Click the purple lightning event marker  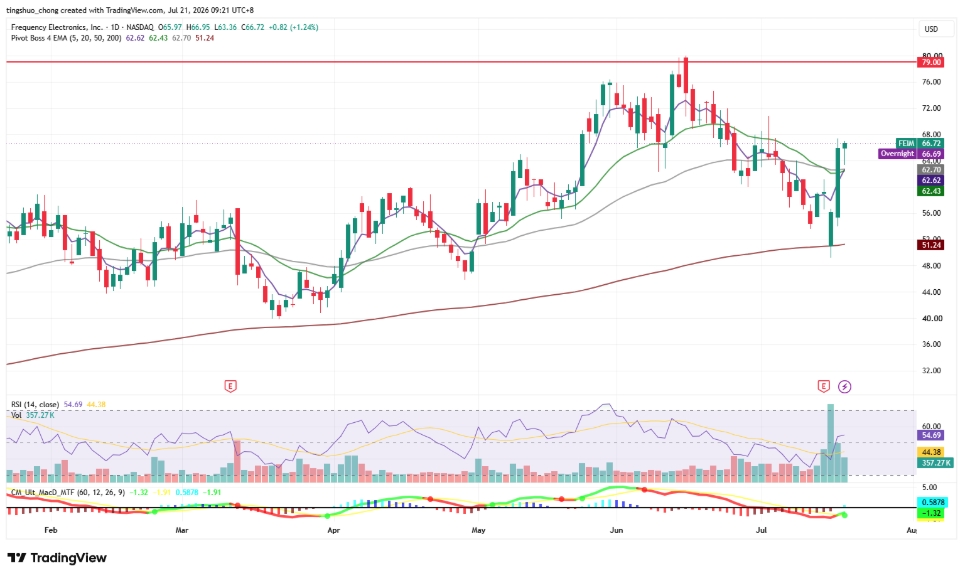coord(845,386)
